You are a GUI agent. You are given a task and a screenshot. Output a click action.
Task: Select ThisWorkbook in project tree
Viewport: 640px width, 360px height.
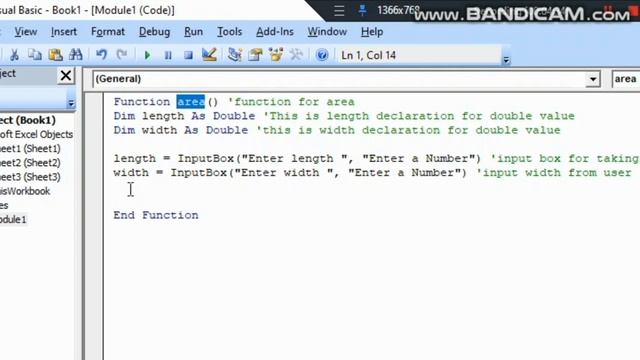25,191
